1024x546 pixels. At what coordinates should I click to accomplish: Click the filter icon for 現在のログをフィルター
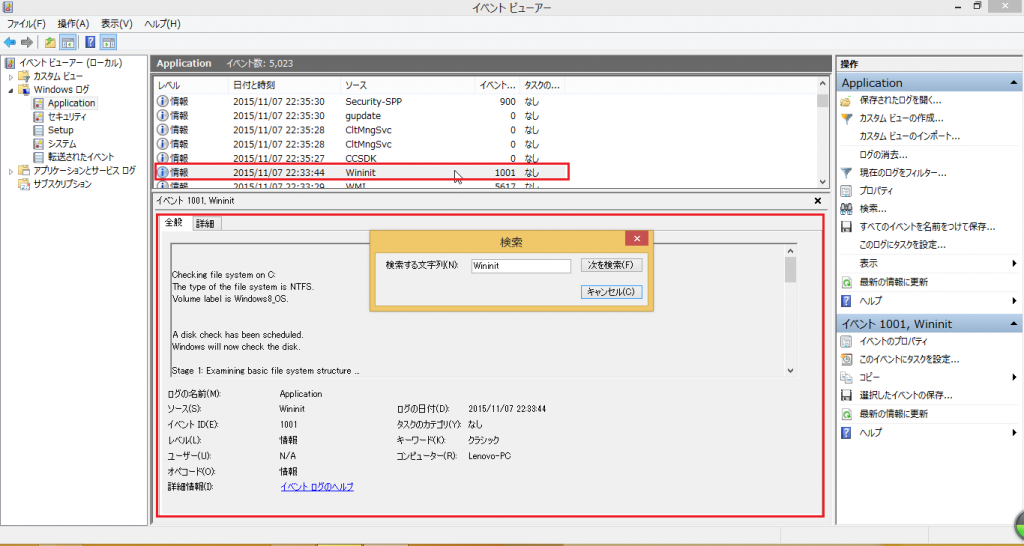(847, 173)
